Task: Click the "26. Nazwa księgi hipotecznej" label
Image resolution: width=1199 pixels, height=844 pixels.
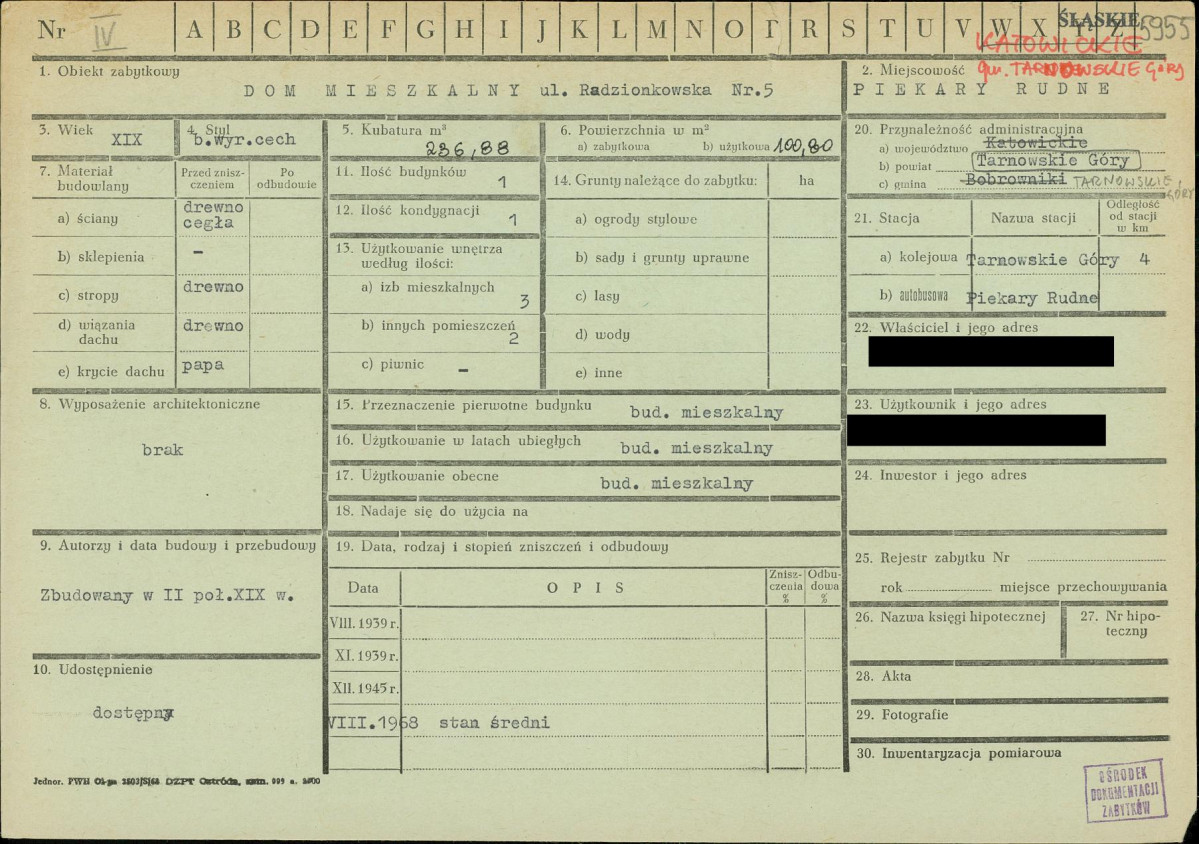Action: [950, 617]
